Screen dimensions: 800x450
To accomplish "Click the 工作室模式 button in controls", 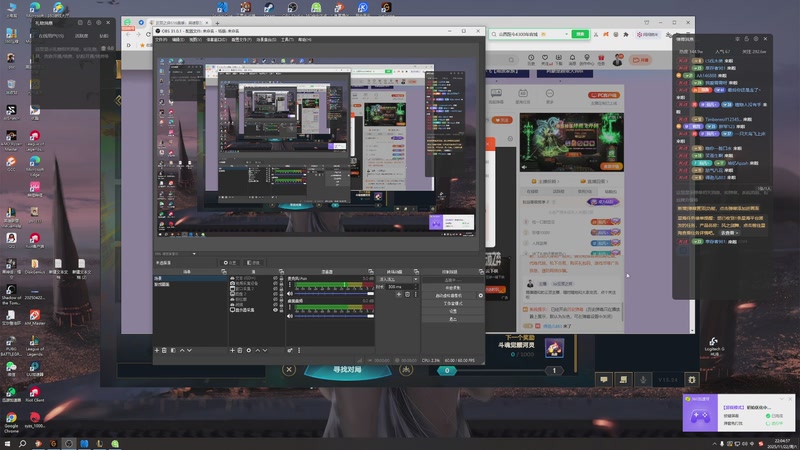I will coord(453,304).
